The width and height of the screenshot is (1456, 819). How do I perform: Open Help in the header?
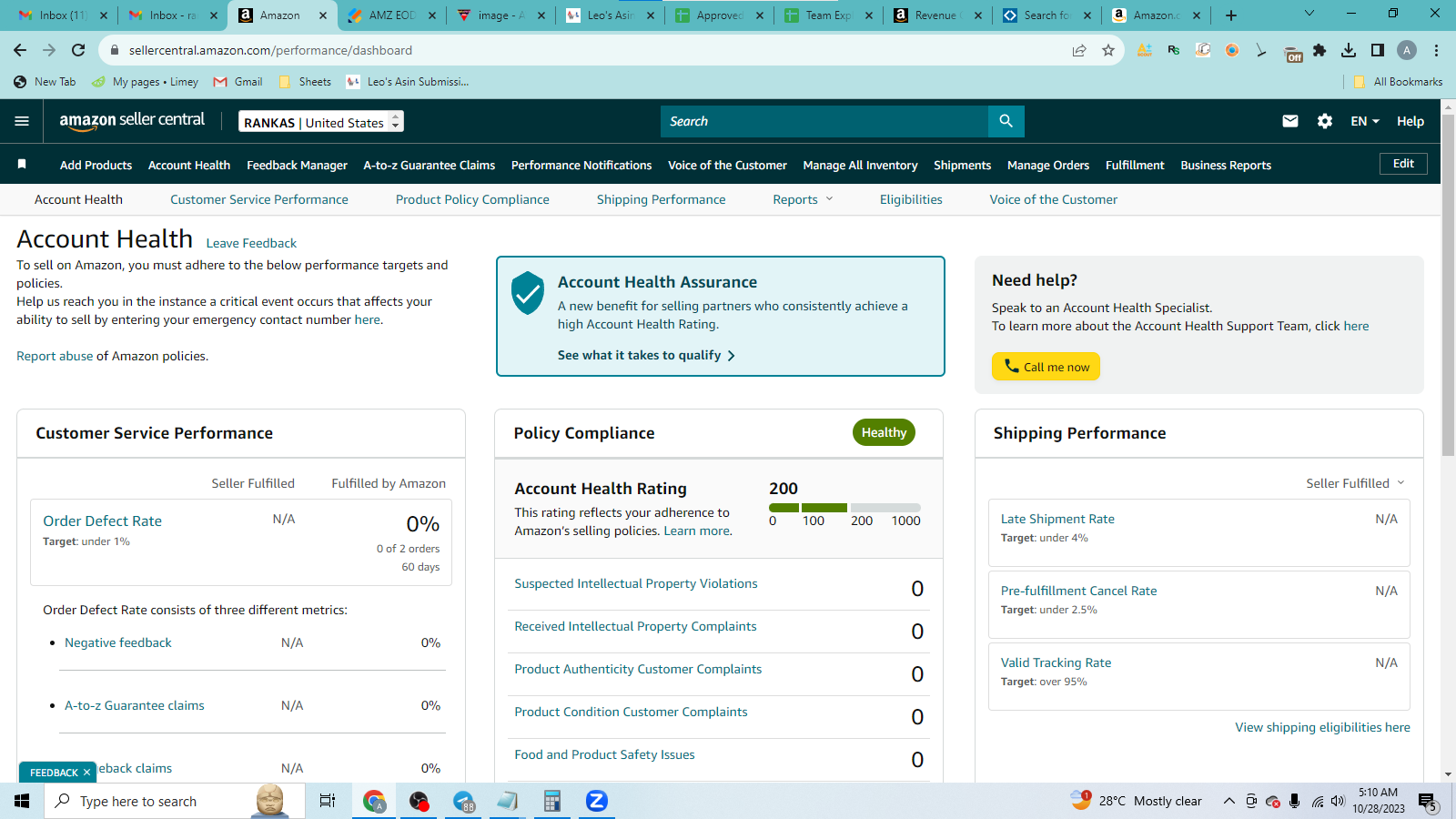(1410, 121)
